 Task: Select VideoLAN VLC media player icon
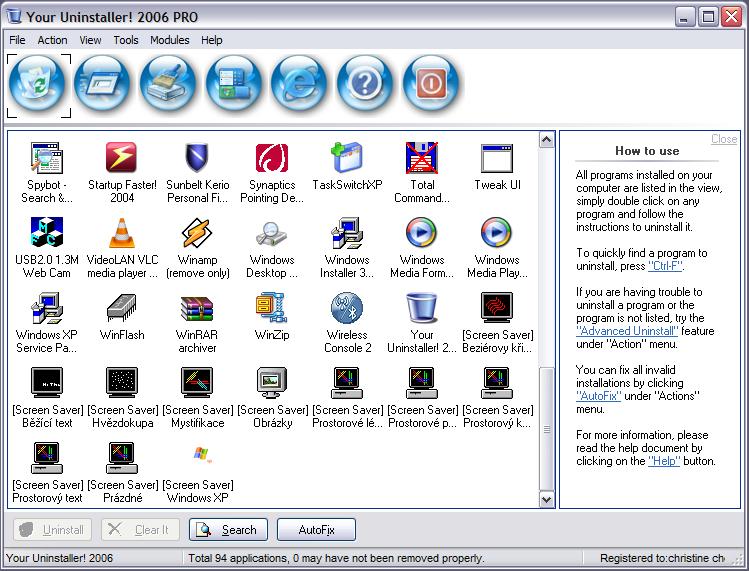122,232
